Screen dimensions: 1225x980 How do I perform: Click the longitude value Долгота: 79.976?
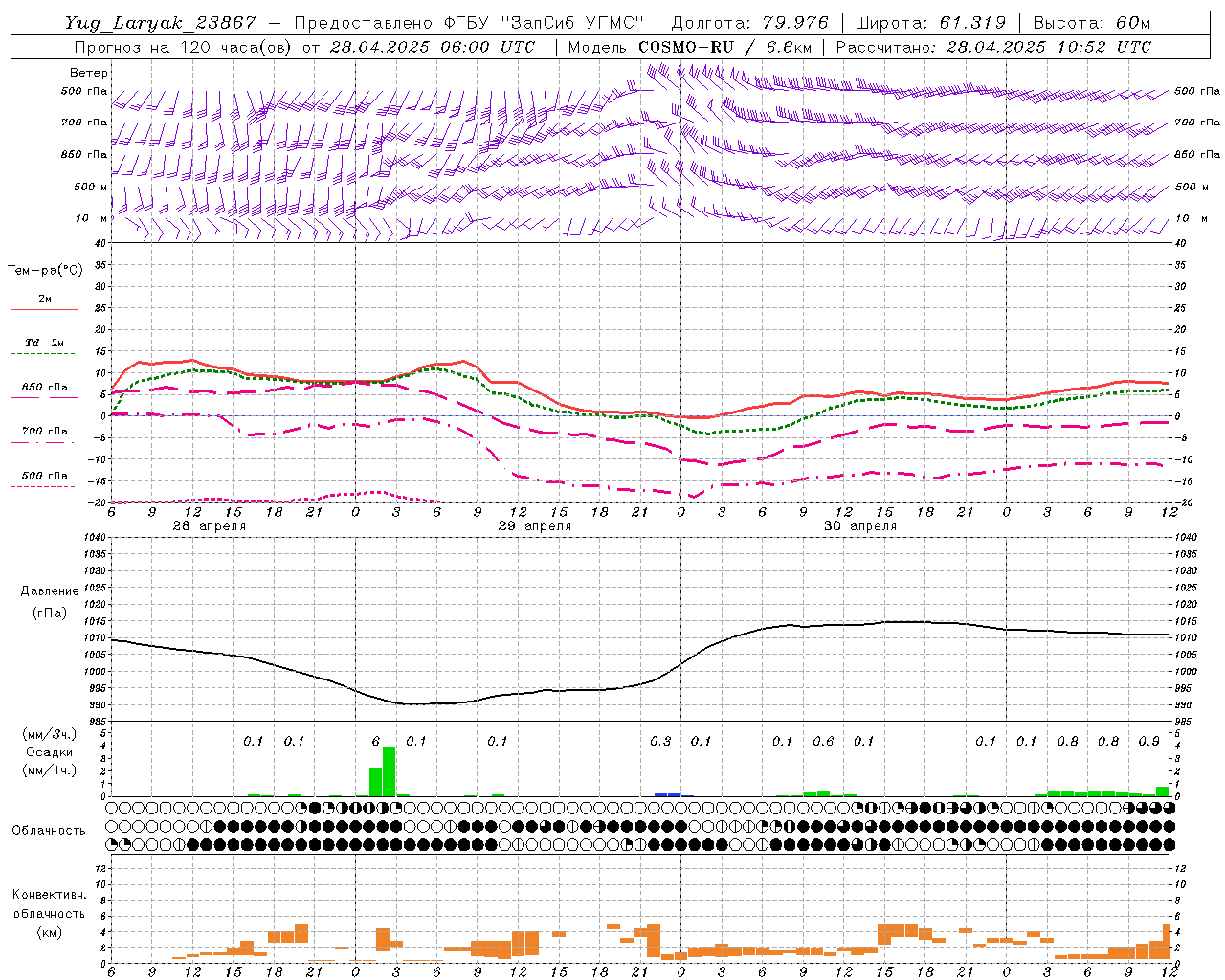point(750,23)
